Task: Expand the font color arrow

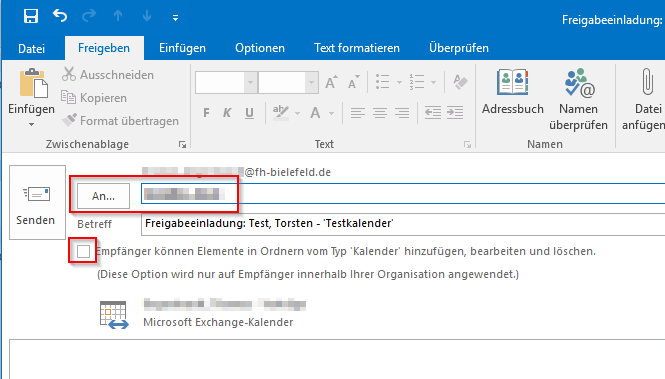Action: click(331, 113)
